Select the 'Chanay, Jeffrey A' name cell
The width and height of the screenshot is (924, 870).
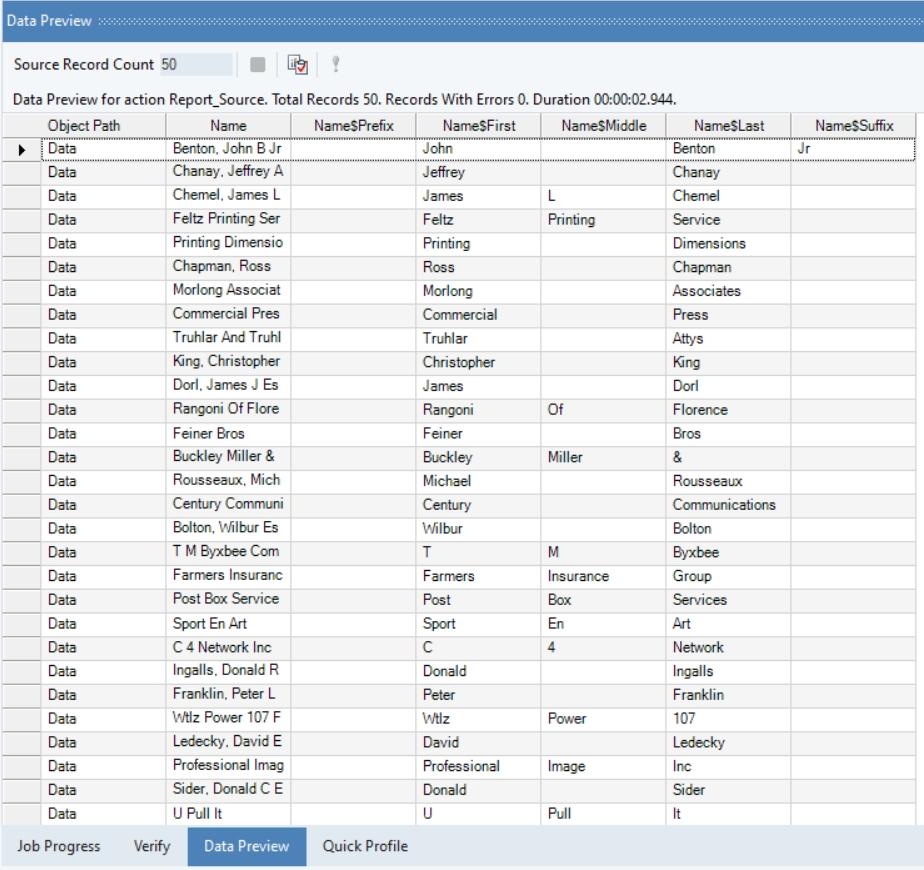pos(228,172)
